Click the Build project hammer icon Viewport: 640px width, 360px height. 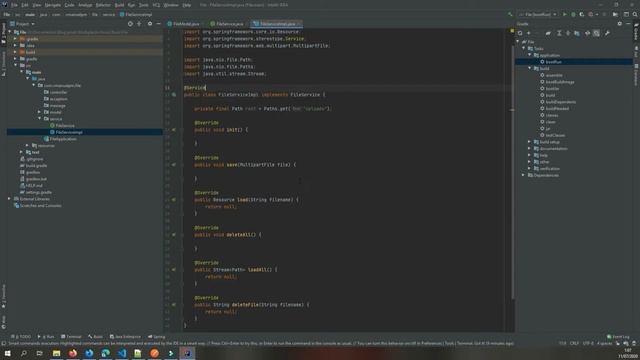[510, 14]
